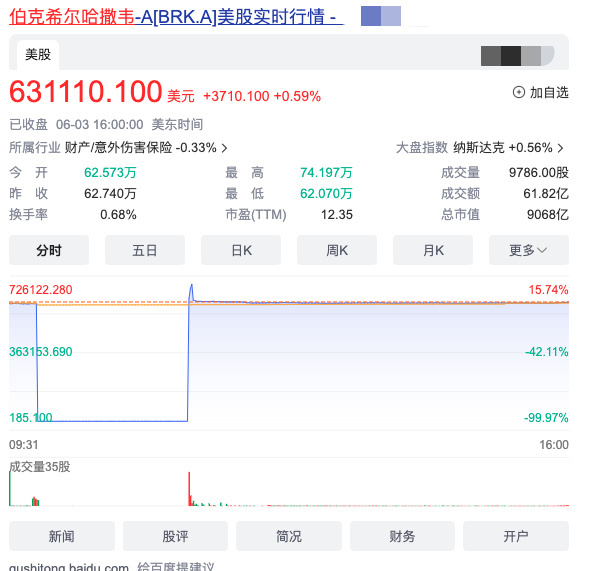
Task: Switch chart to 分时 view
Action: (49, 250)
